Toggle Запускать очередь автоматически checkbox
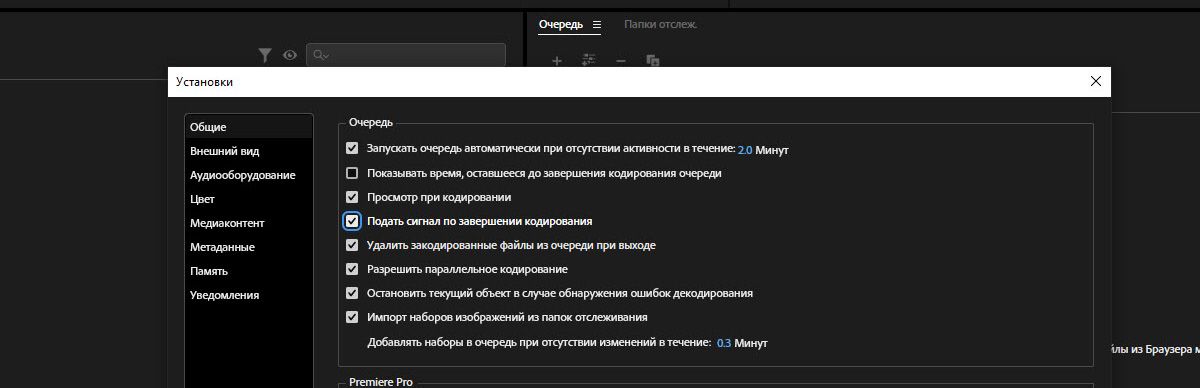 coord(352,149)
